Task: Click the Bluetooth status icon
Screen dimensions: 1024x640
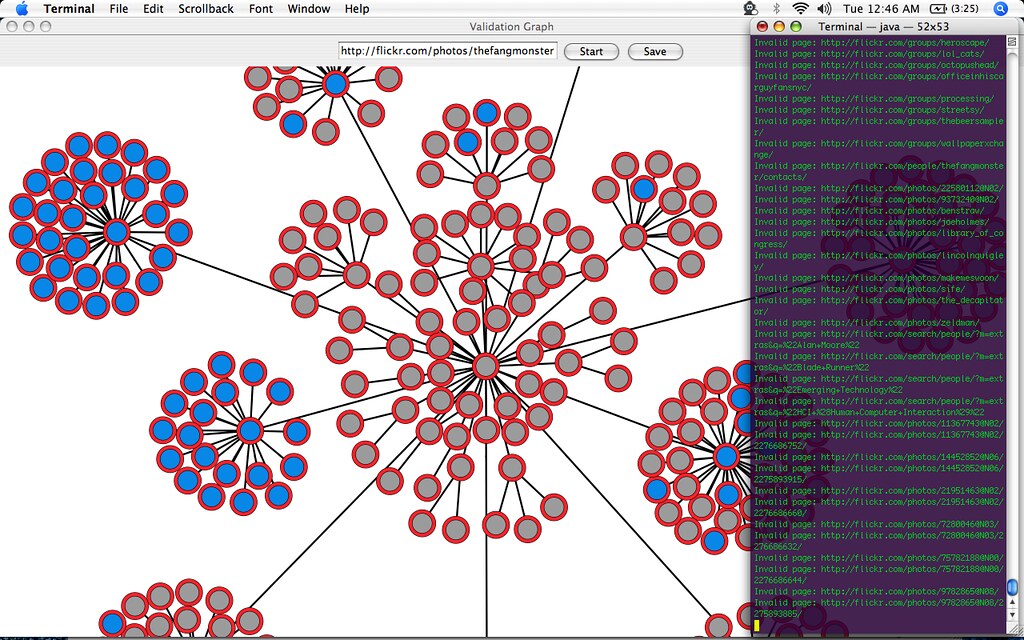Action: (x=776, y=8)
